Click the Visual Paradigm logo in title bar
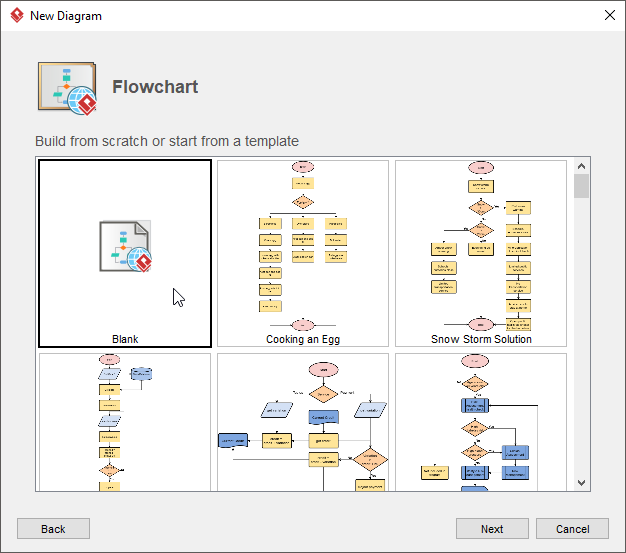Image resolution: width=626 pixels, height=553 pixels. pyautogui.click(x=16, y=16)
